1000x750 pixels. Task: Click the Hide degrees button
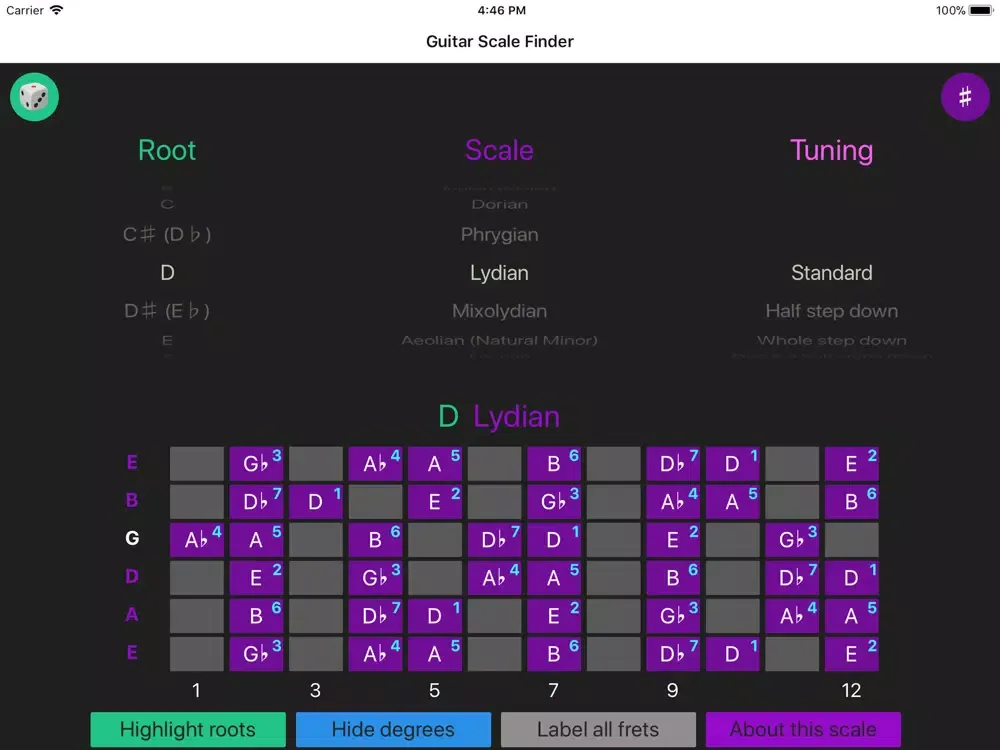393,730
